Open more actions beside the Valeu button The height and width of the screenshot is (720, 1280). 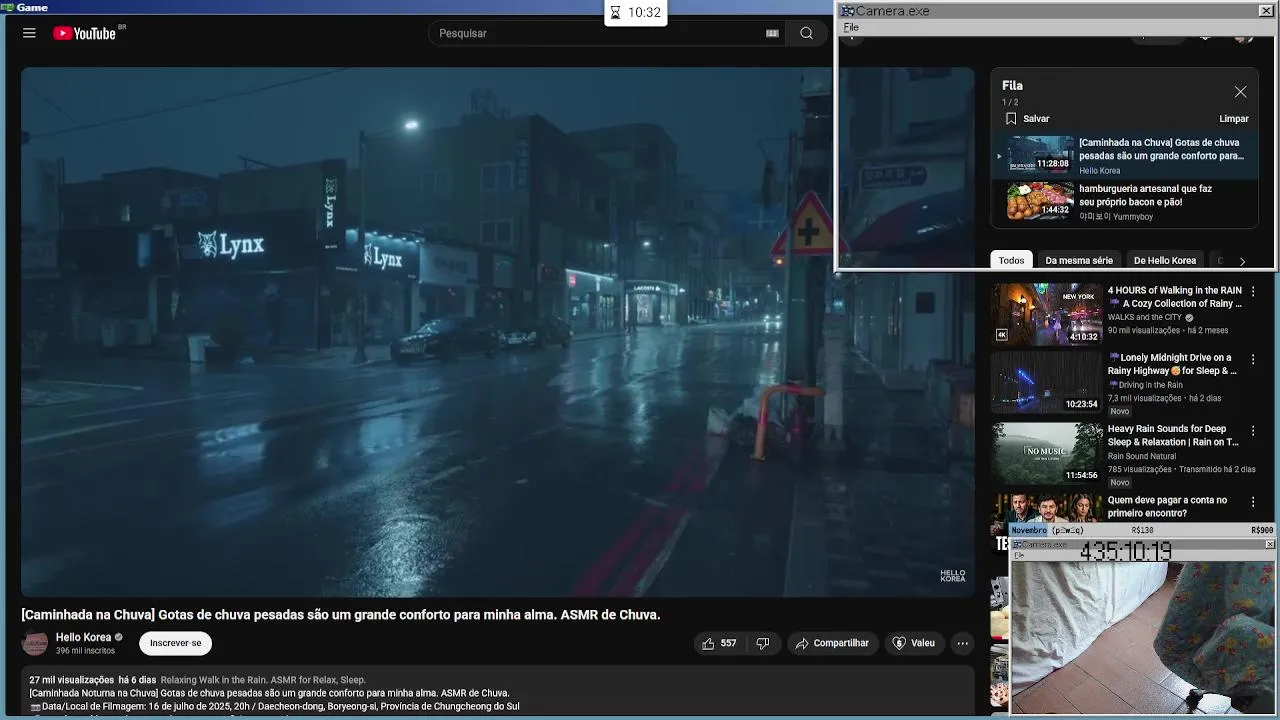coord(962,643)
